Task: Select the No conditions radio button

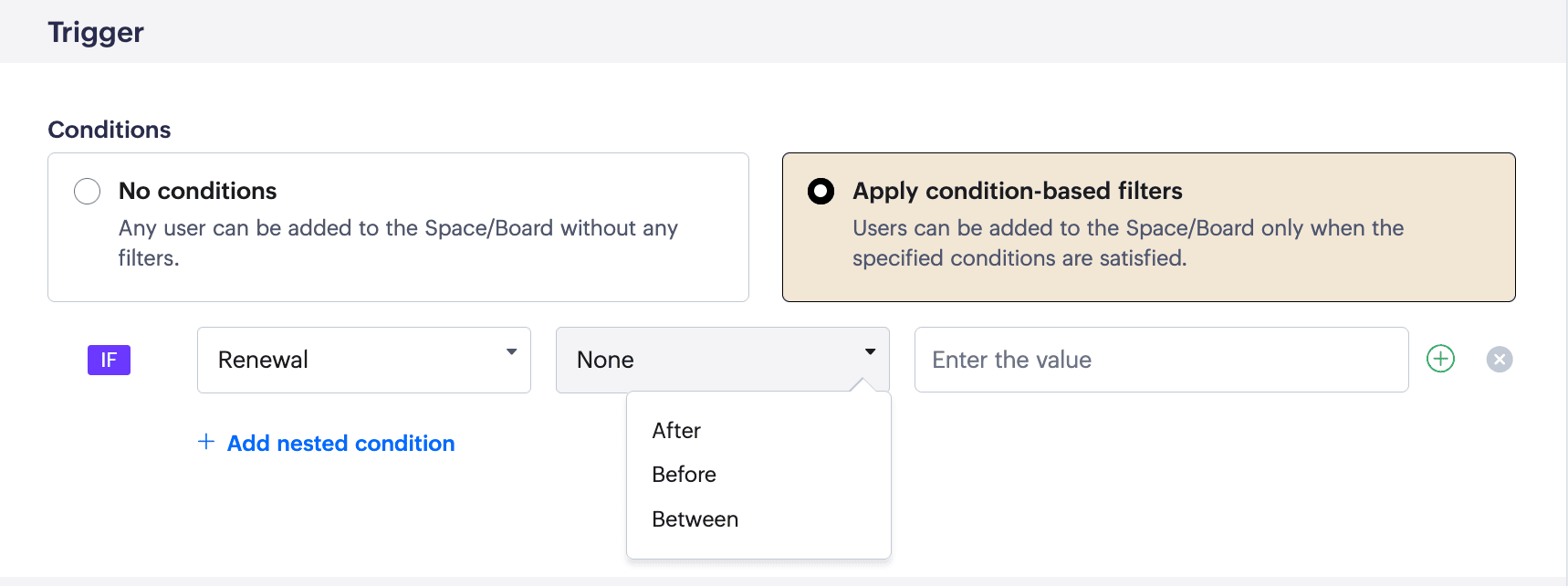Action: coord(88,191)
